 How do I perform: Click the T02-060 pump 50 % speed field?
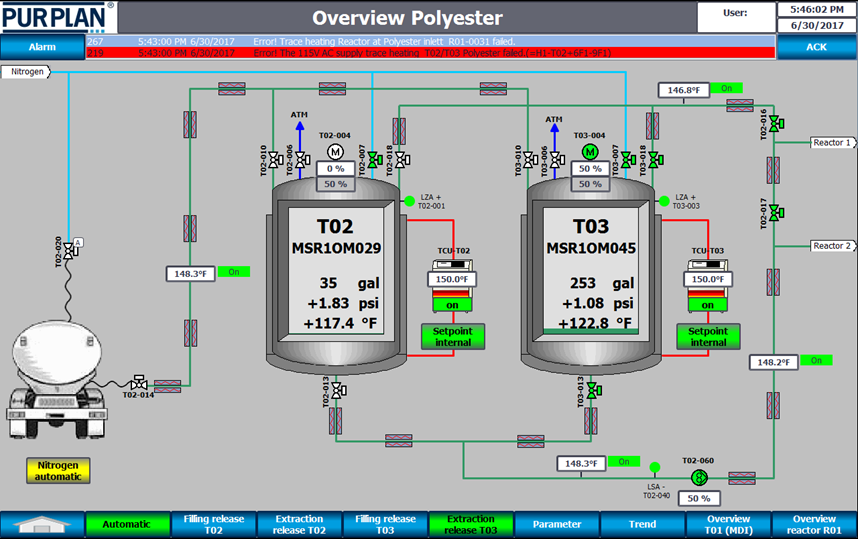click(x=699, y=498)
